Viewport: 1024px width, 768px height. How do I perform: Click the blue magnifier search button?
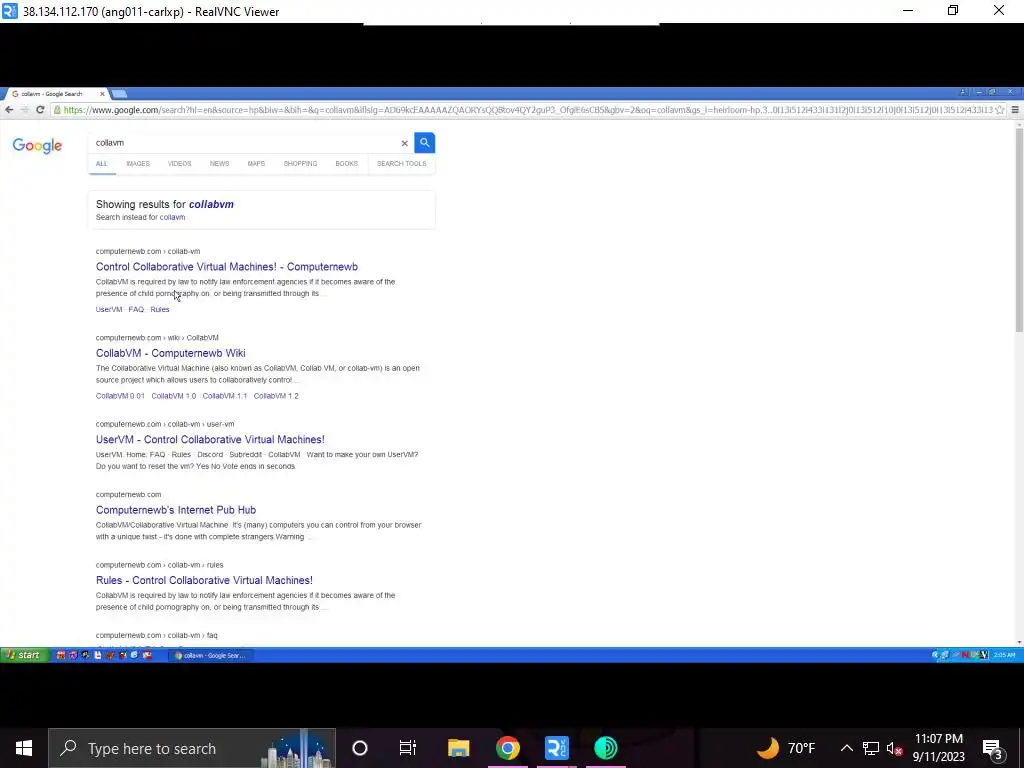point(424,142)
